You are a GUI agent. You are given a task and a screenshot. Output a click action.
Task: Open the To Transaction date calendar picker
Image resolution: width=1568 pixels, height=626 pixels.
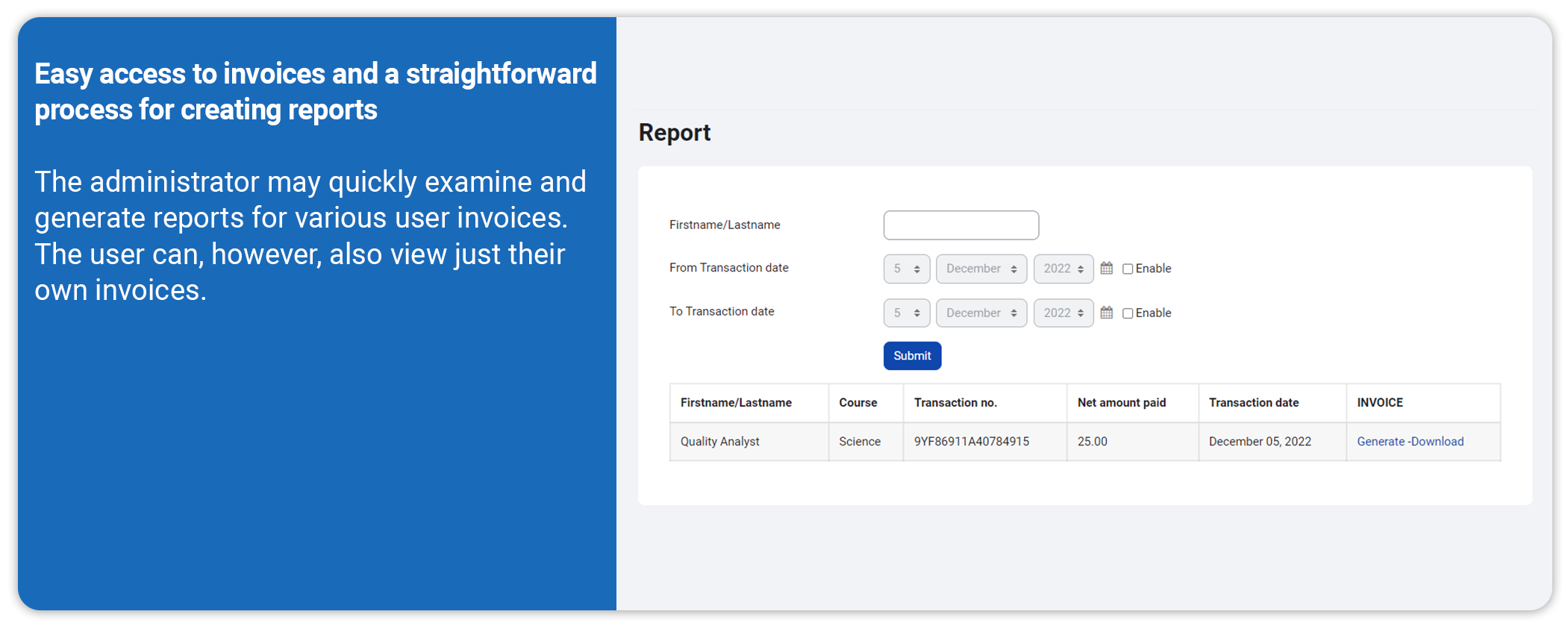click(1106, 313)
